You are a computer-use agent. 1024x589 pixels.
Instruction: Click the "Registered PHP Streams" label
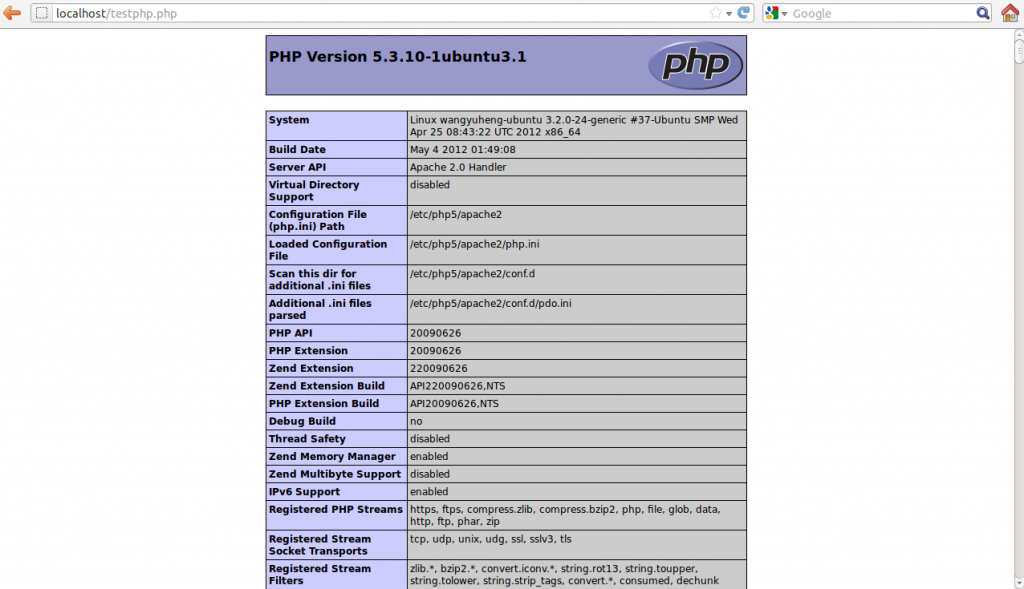(x=336, y=509)
